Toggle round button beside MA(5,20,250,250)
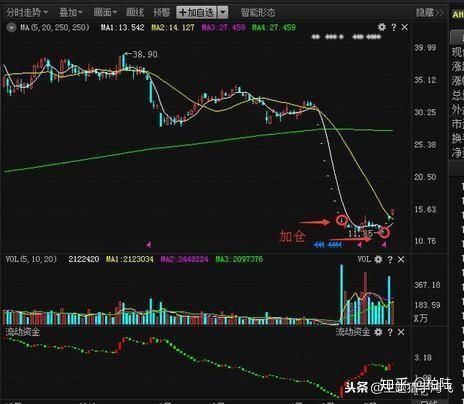 click(11, 27)
